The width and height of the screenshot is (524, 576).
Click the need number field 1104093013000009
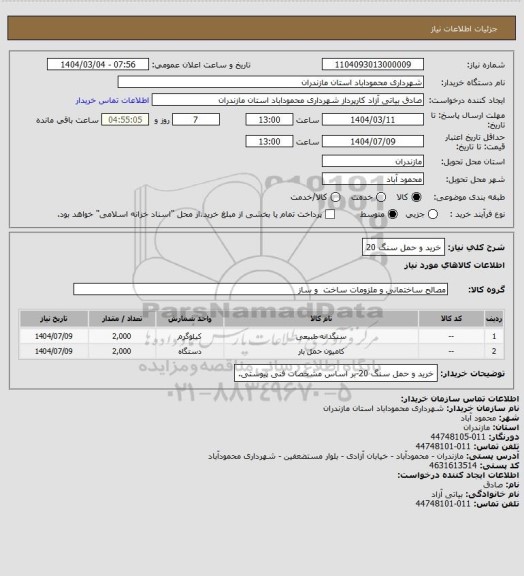pos(373,65)
